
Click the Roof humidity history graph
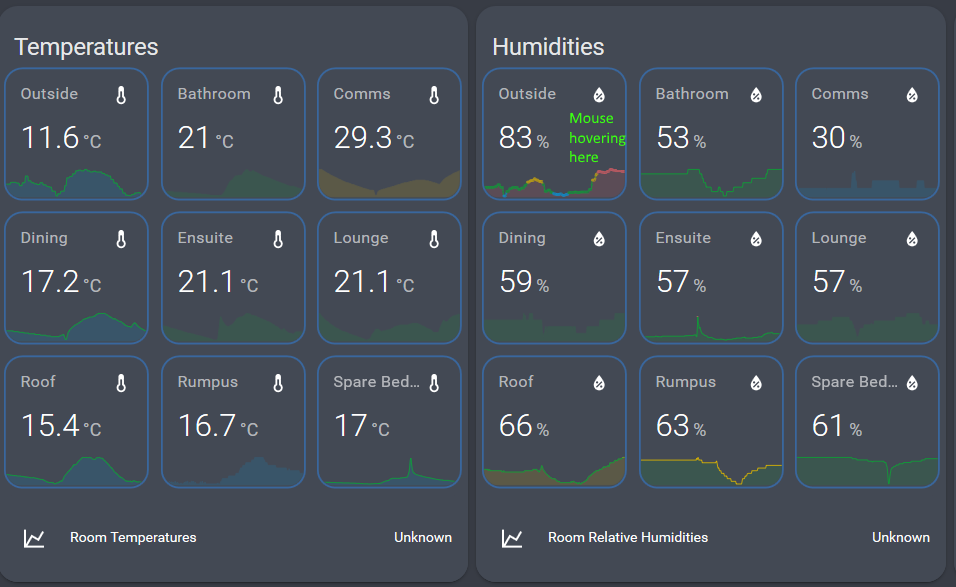point(554,472)
